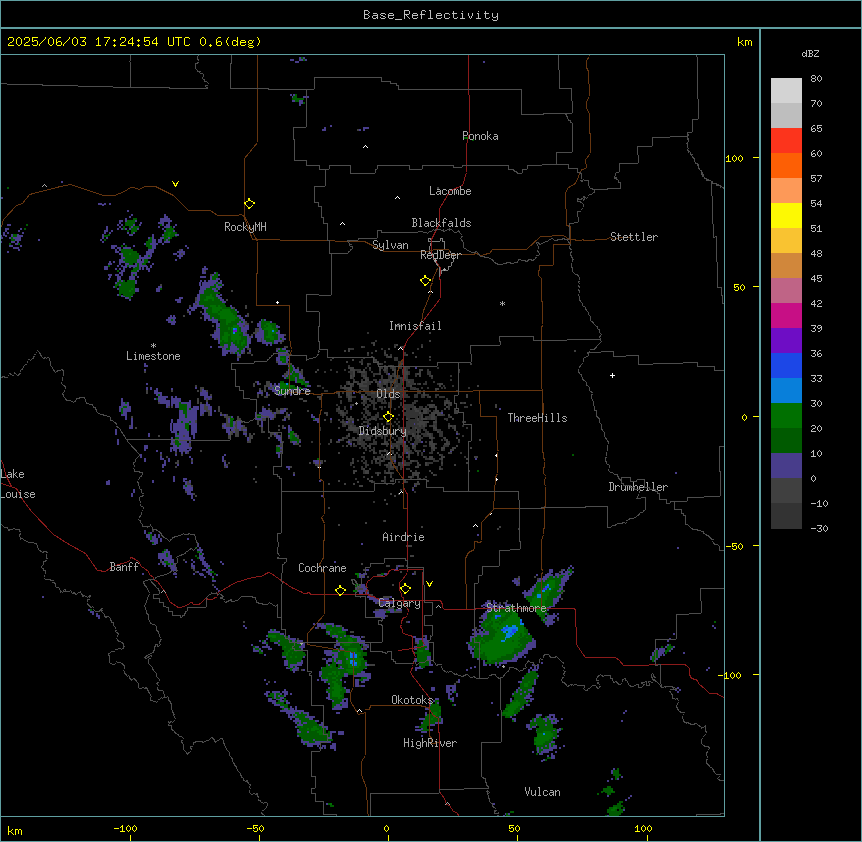Image resolution: width=862 pixels, height=842 pixels.
Task: Select the yellow diamond marker above Calgary label
Action: [x=405, y=589]
